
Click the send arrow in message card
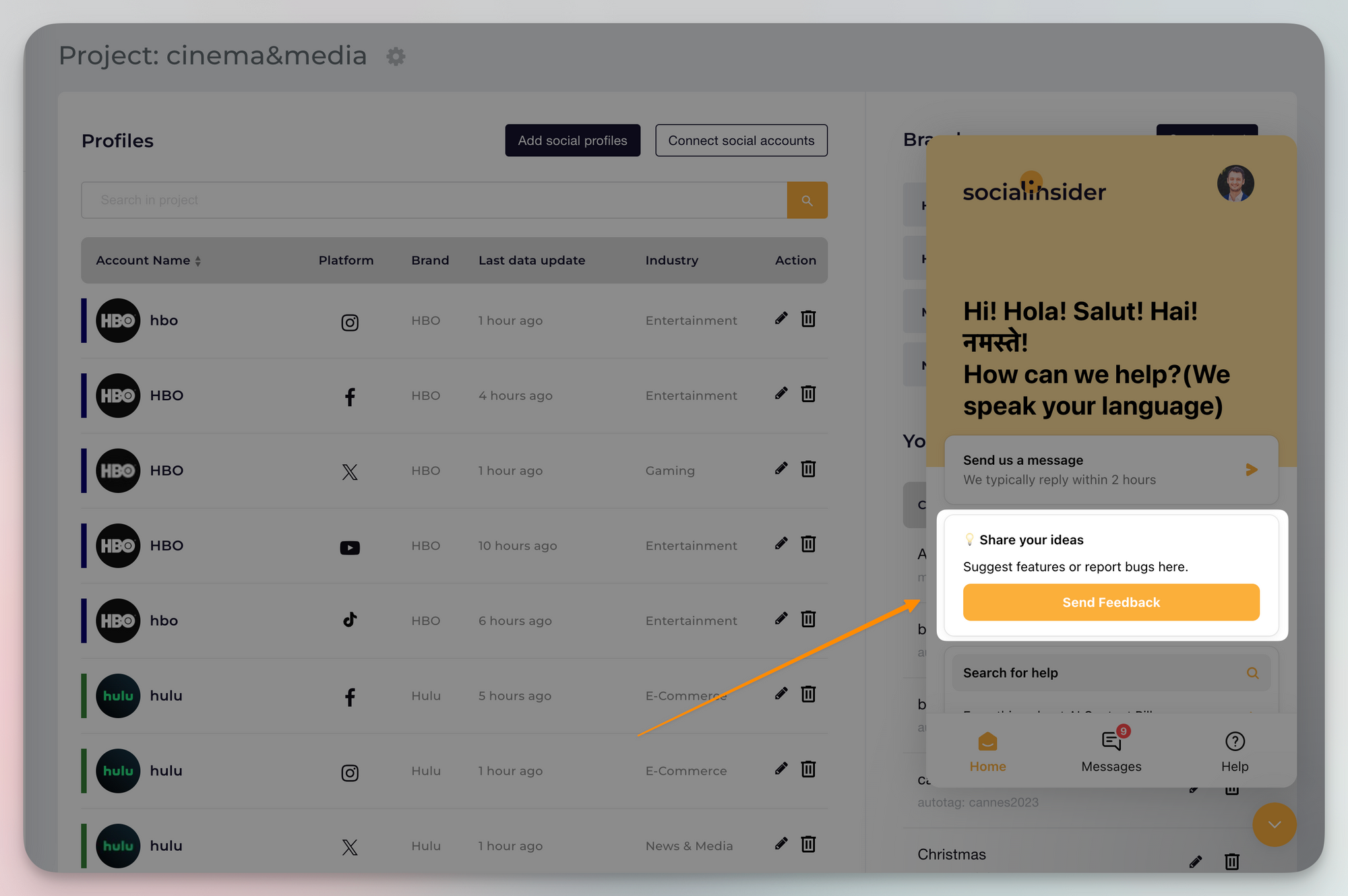pos(1252,470)
